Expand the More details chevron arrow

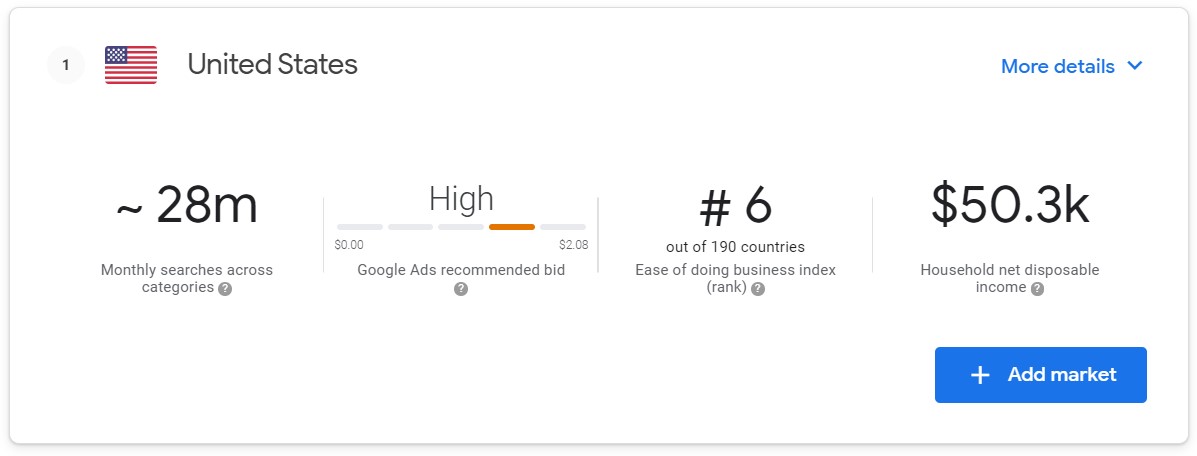pos(1134,66)
